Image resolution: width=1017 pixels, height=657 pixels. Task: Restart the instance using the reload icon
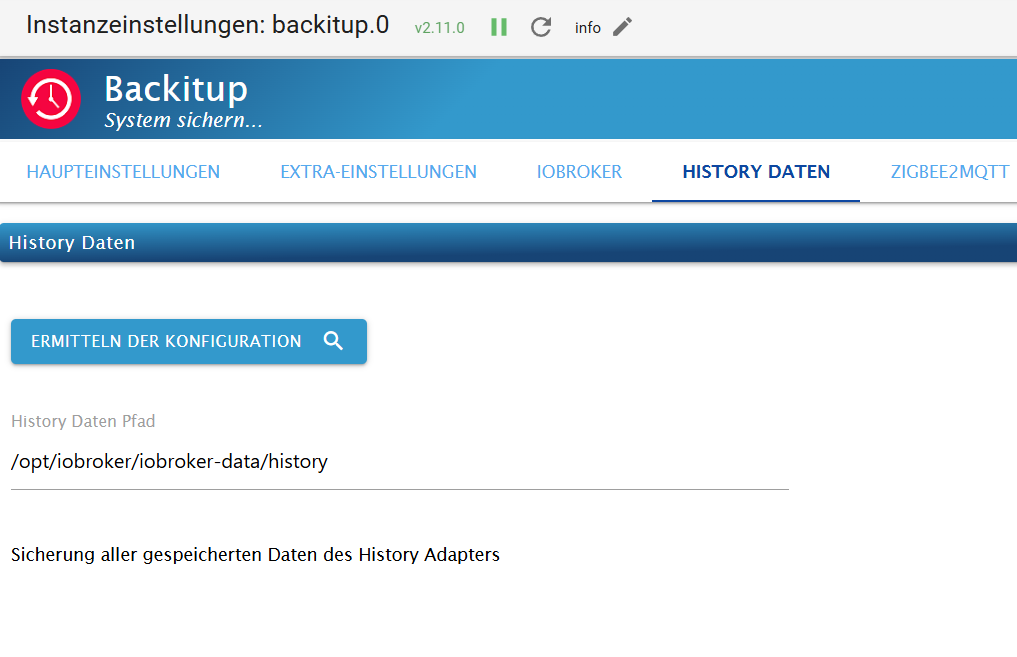[541, 27]
